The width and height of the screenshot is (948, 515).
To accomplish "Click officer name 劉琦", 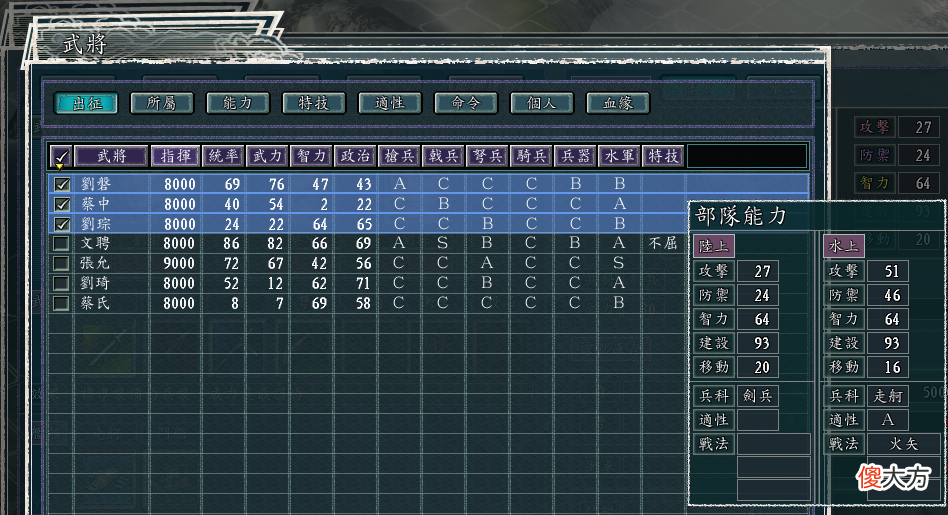I will tap(96, 283).
